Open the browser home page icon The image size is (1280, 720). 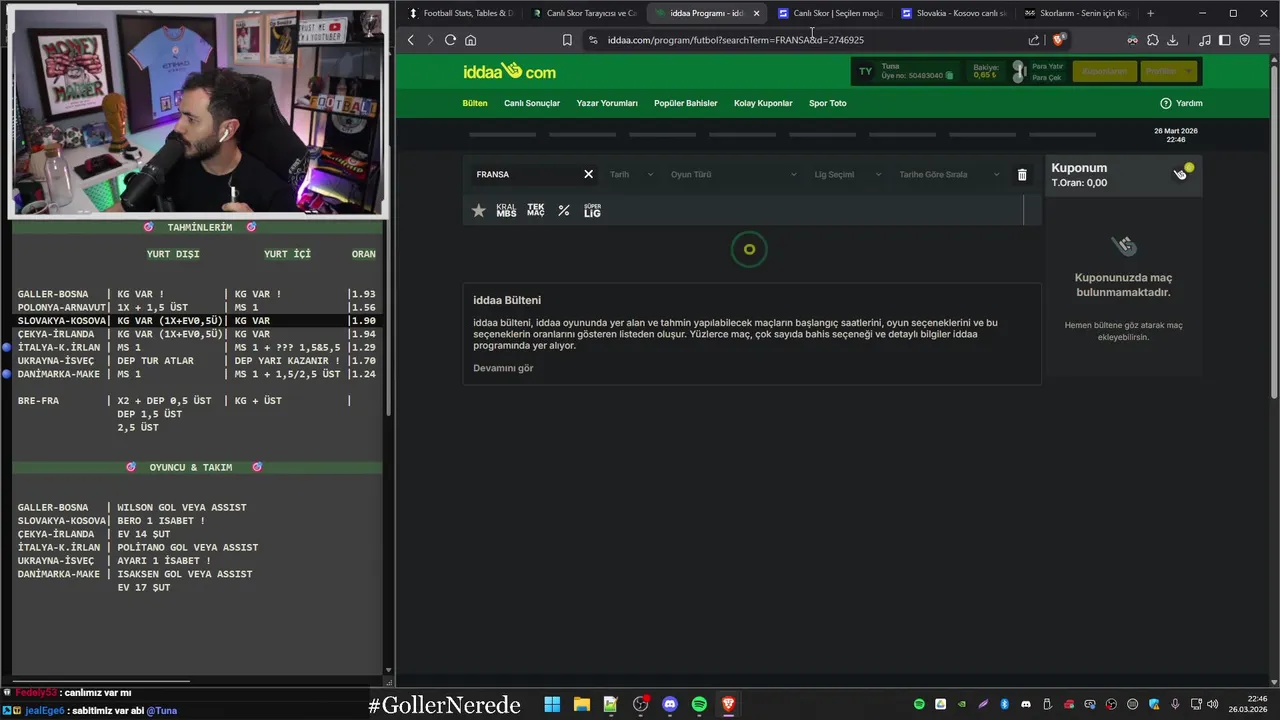470,40
